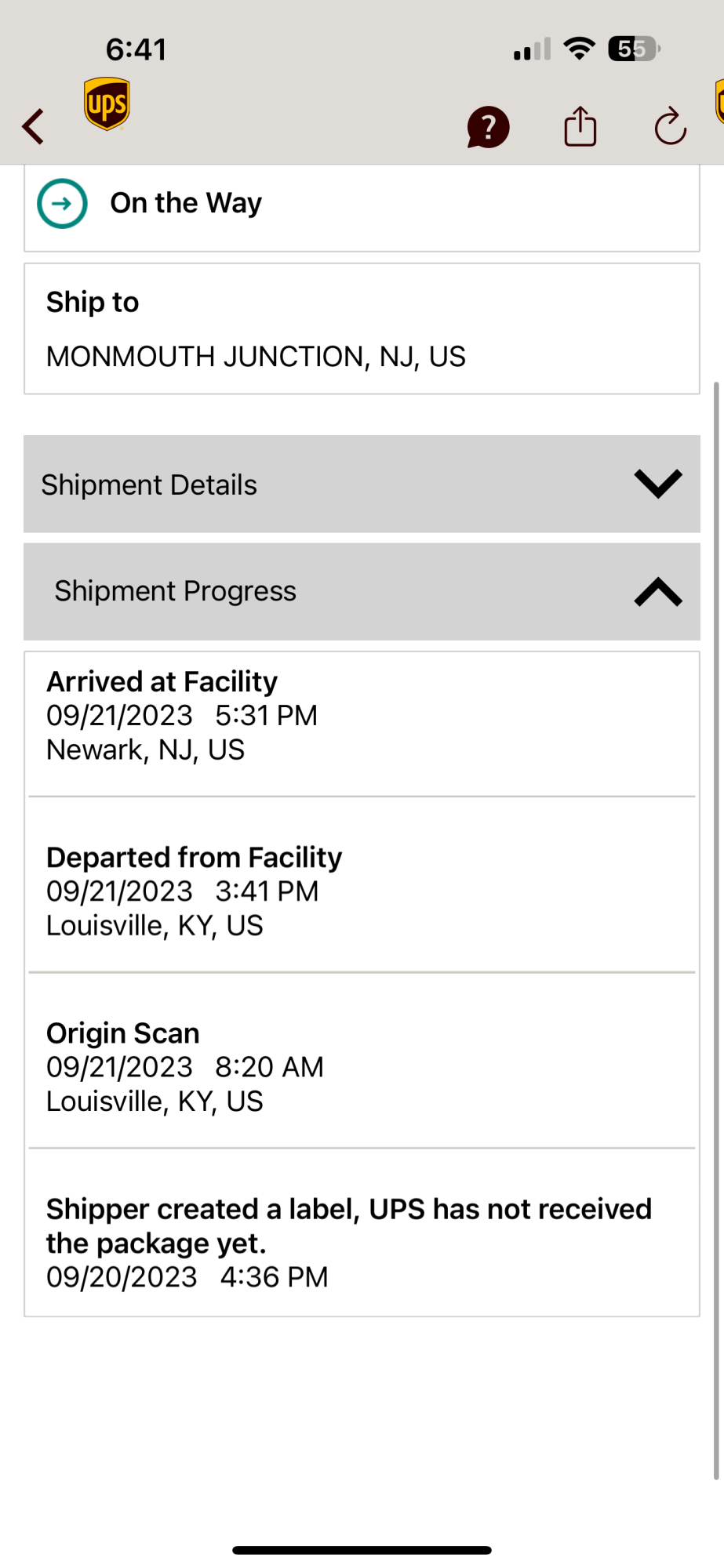Select the On the Way status row
The width and height of the screenshot is (724, 1568).
coord(361,205)
